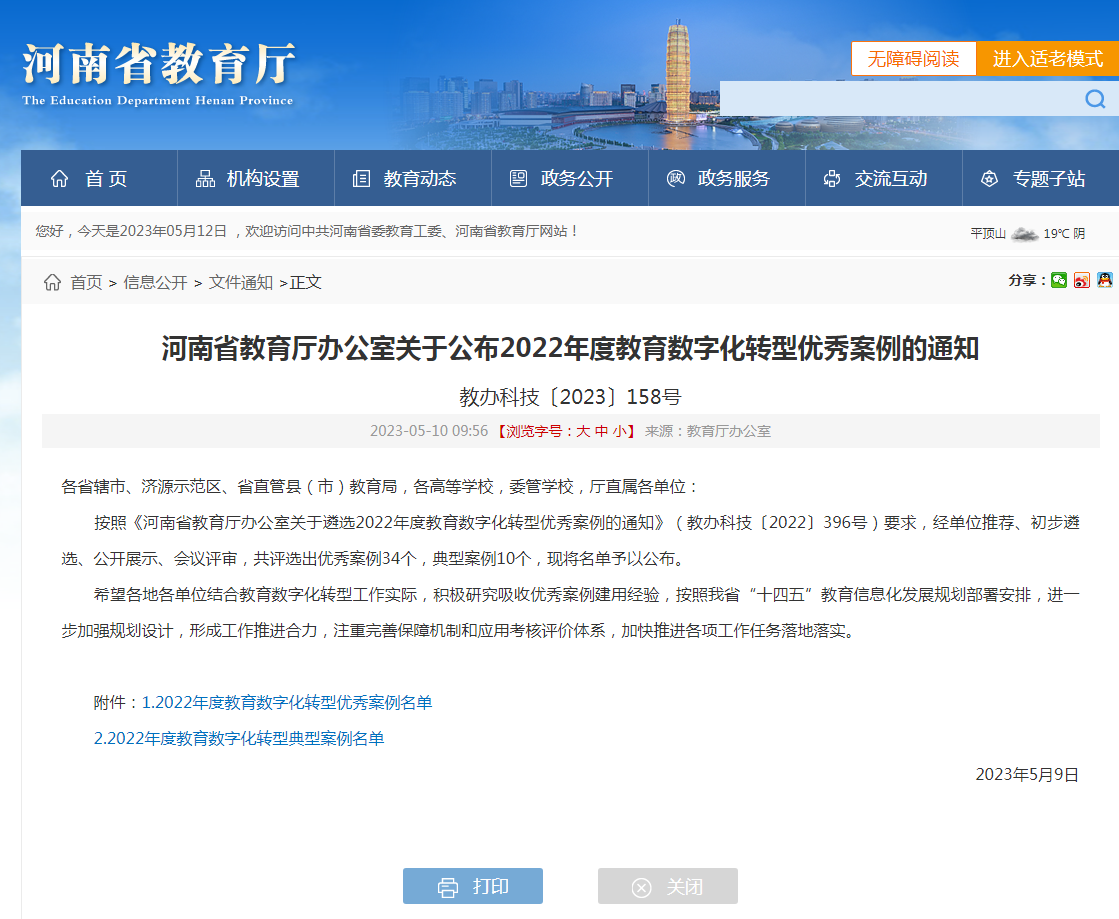Open attachment 2 典型案例名单
1119x919 pixels.
click(239, 738)
